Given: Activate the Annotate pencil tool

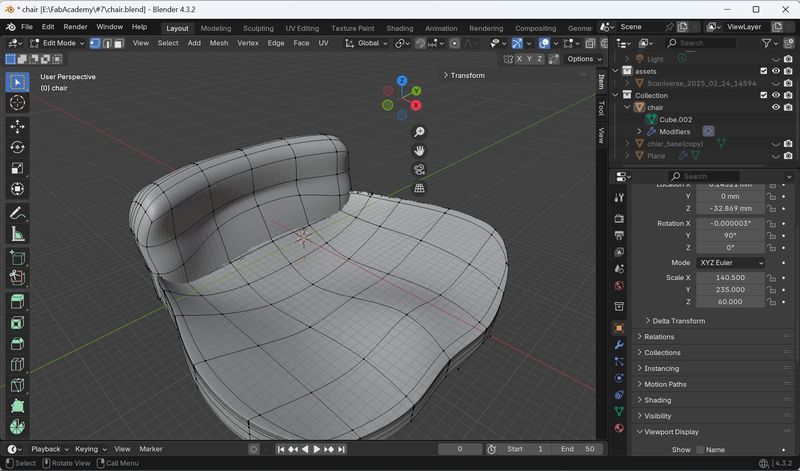Looking at the screenshot, I should pos(17,213).
